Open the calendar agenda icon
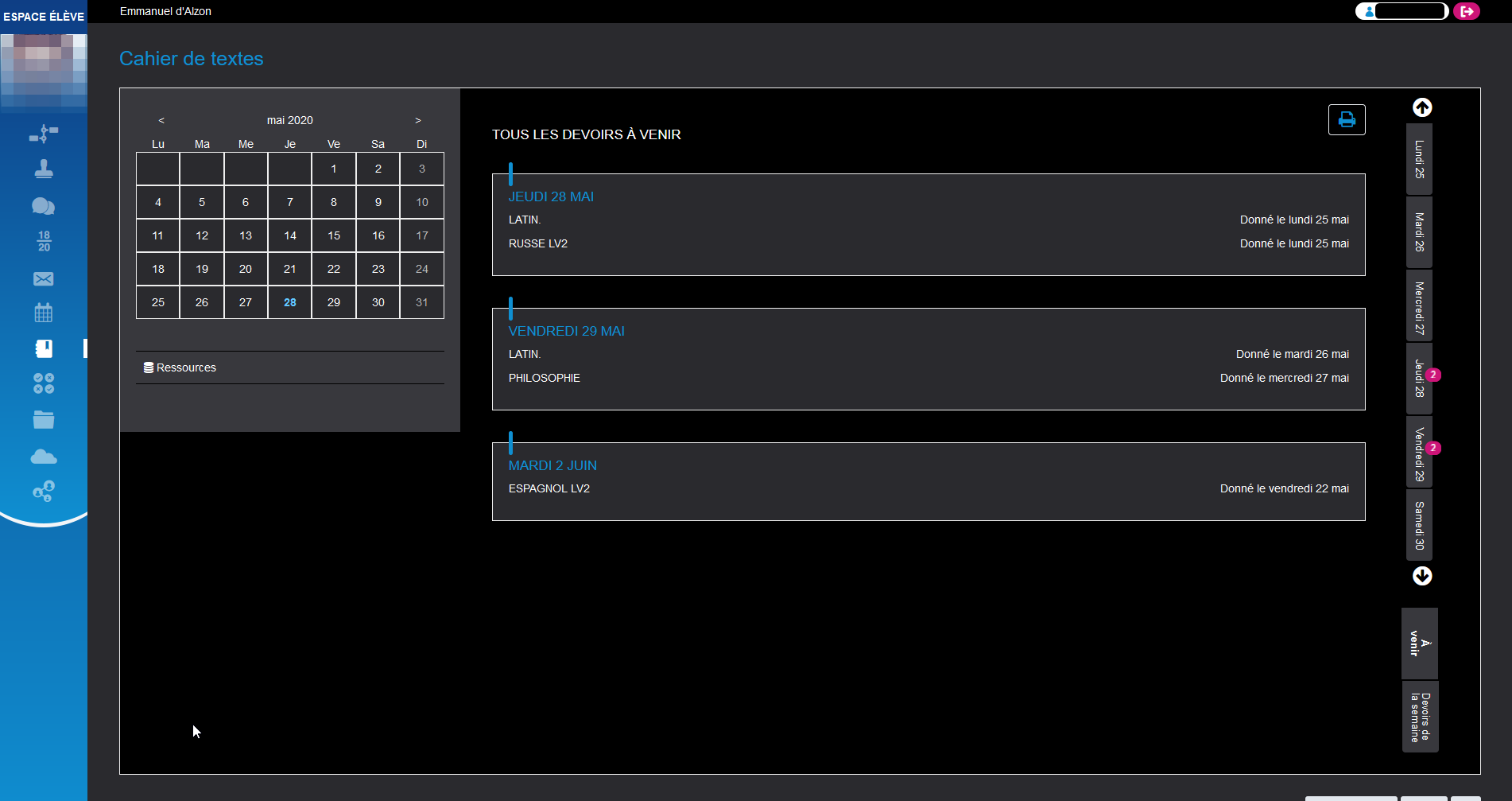The image size is (1512, 801). tap(44, 313)
